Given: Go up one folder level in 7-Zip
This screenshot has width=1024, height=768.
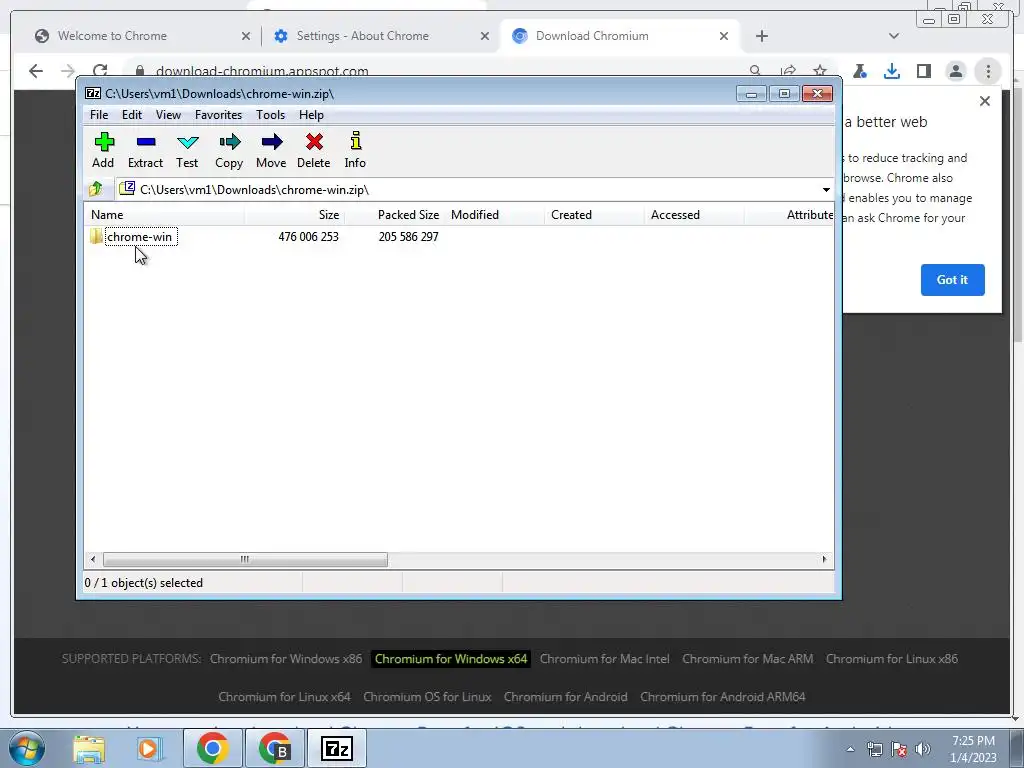Looking at the screenshot, I should [x=96, y=189].
